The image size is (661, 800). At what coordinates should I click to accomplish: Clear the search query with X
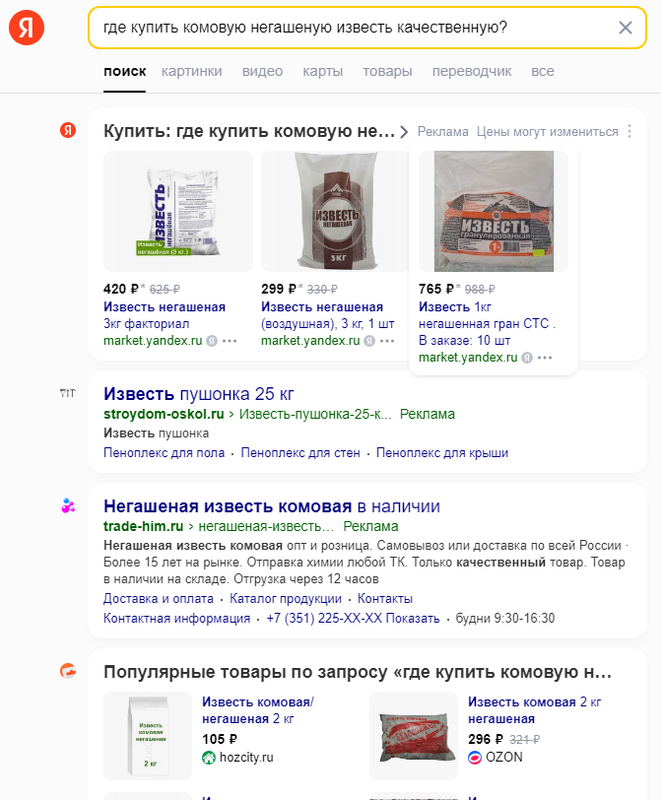(625, 28)
